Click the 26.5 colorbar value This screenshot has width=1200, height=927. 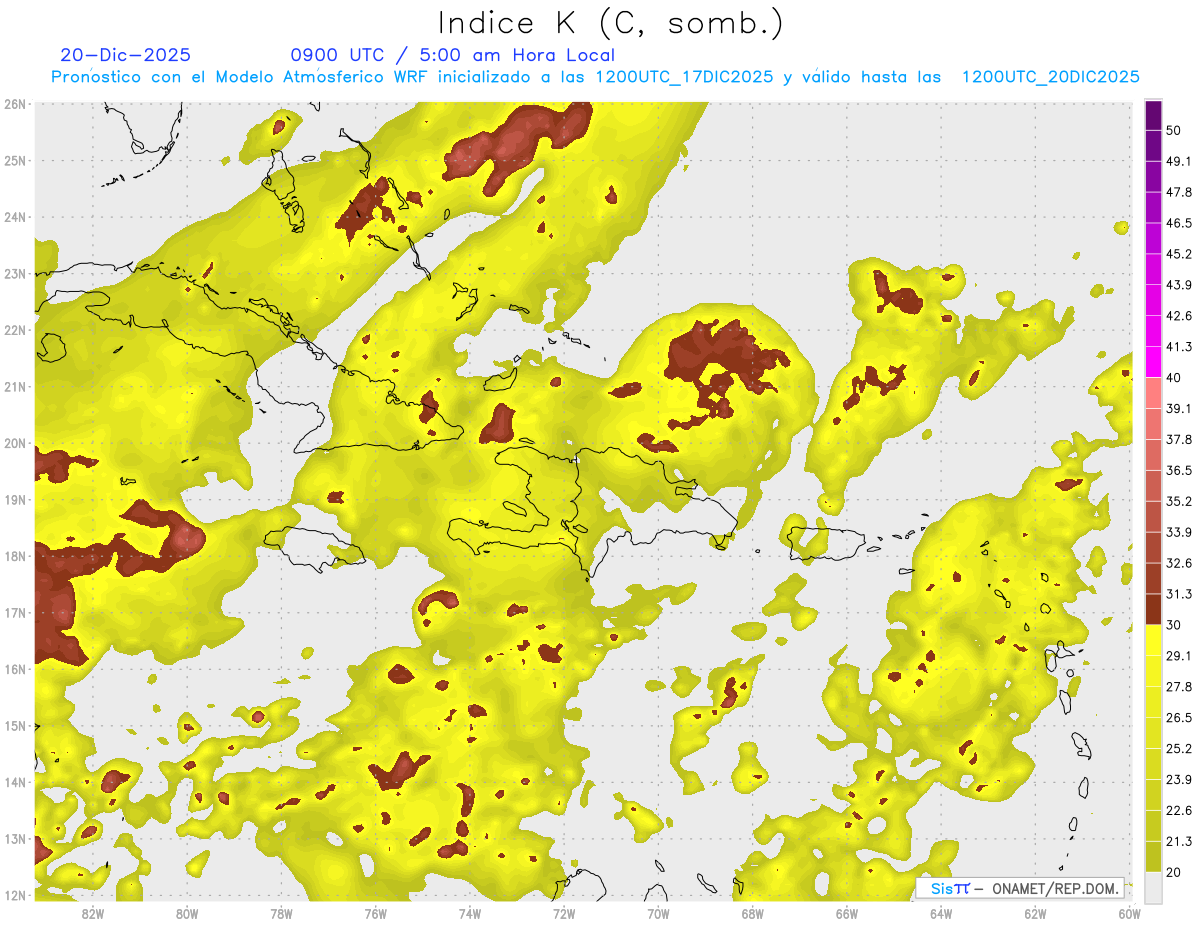(x=1179, y=718)
